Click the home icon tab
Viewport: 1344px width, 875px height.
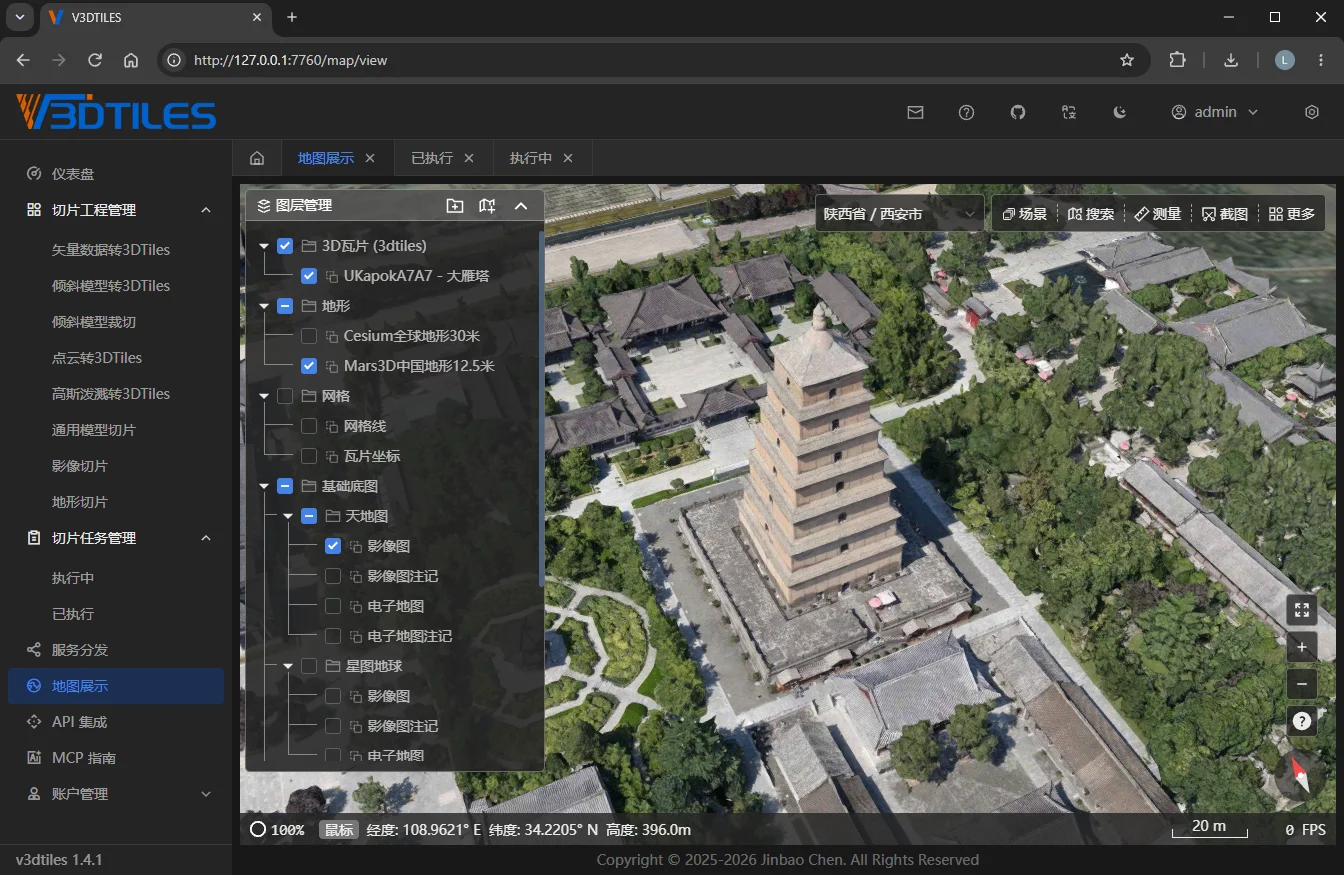(x=257, y=158)
